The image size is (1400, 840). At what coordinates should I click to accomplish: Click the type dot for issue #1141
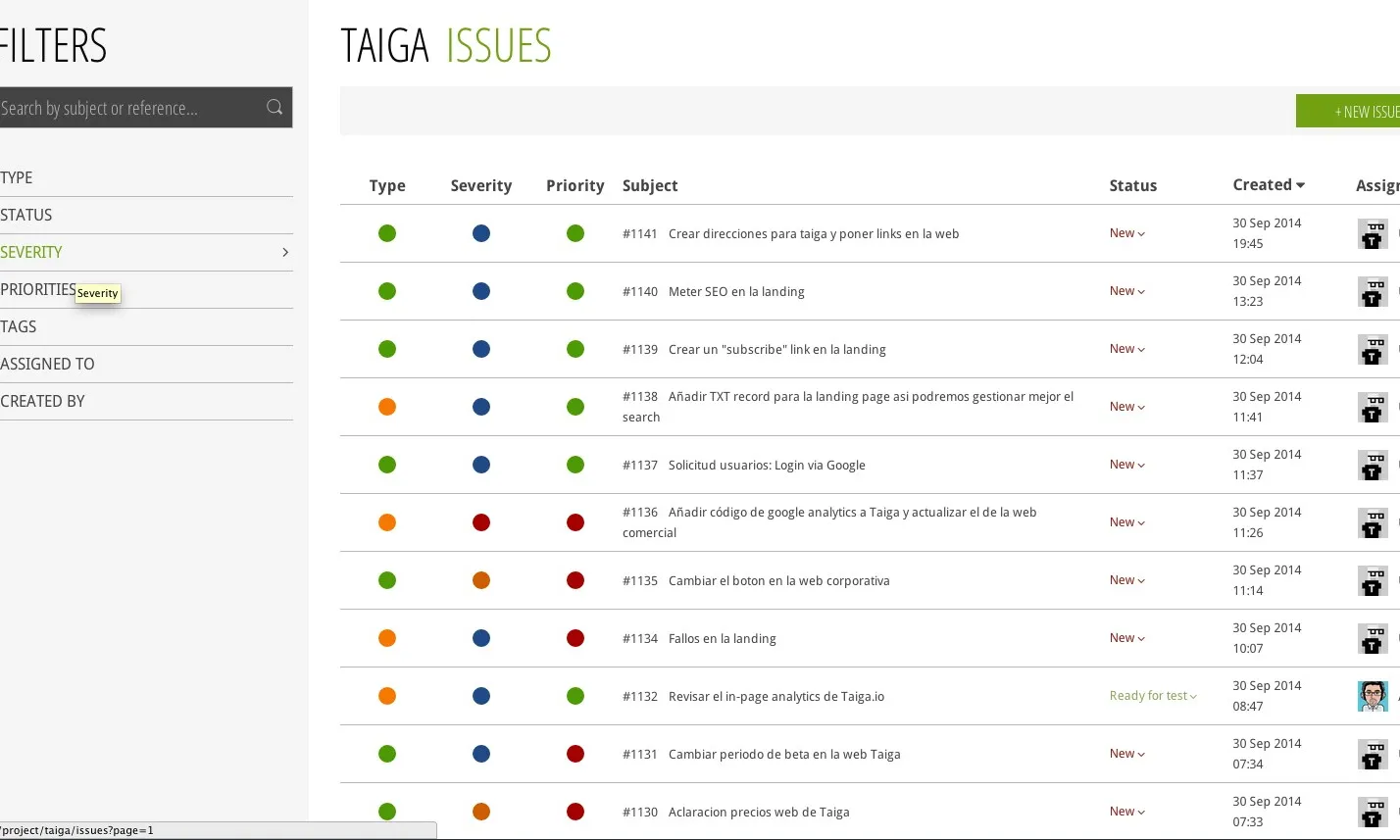(x=387, y=233)
